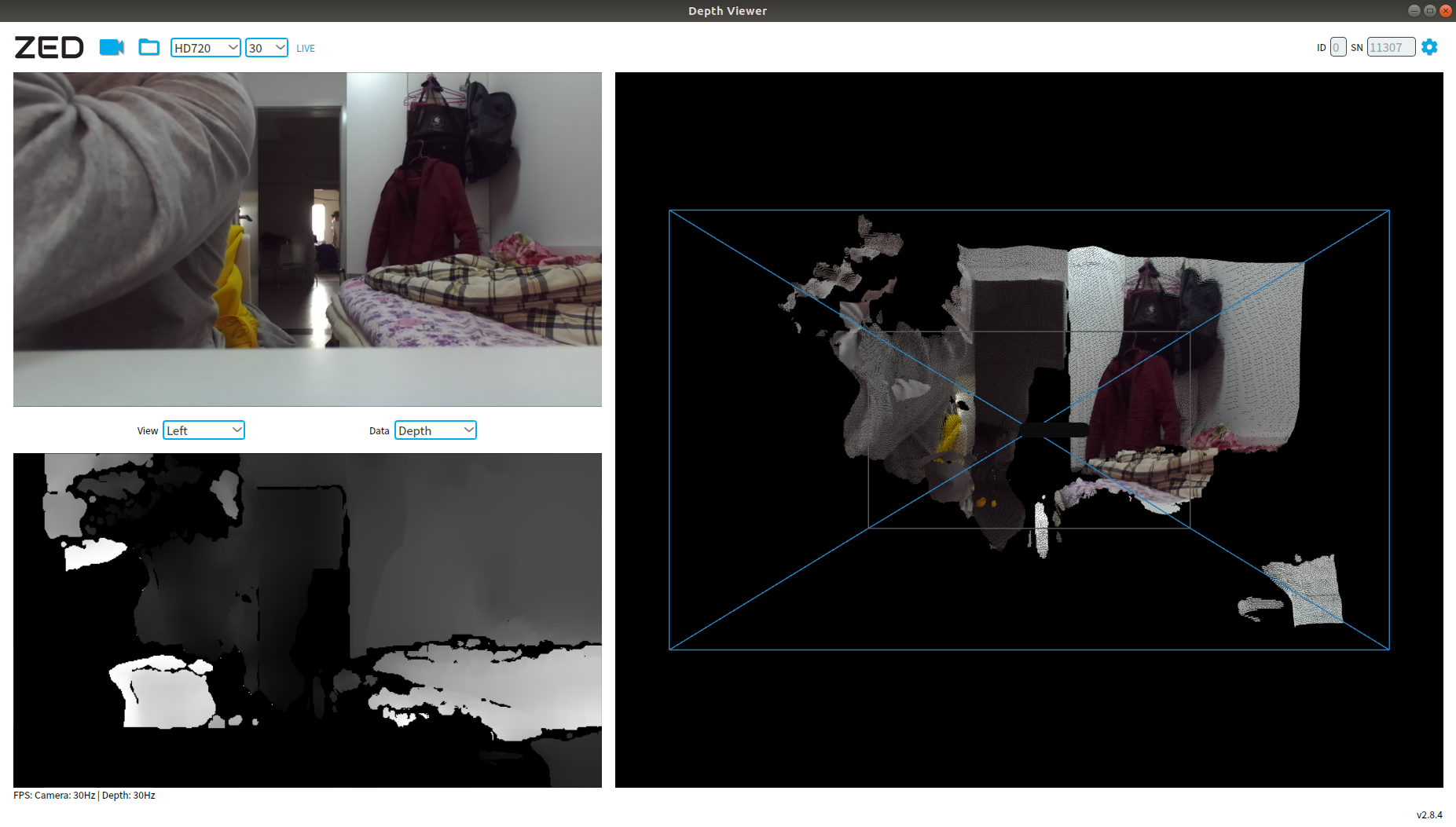The height and width of the screenshot is (827, 1456).
Task: Click the 3D point cloud viewport
Action: 1029,430
